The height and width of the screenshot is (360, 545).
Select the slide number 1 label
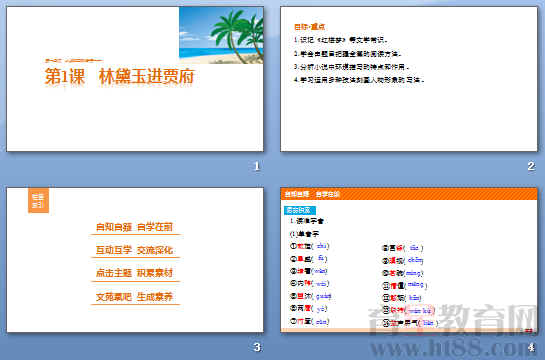pyautogui.click(x=257, y=166)
